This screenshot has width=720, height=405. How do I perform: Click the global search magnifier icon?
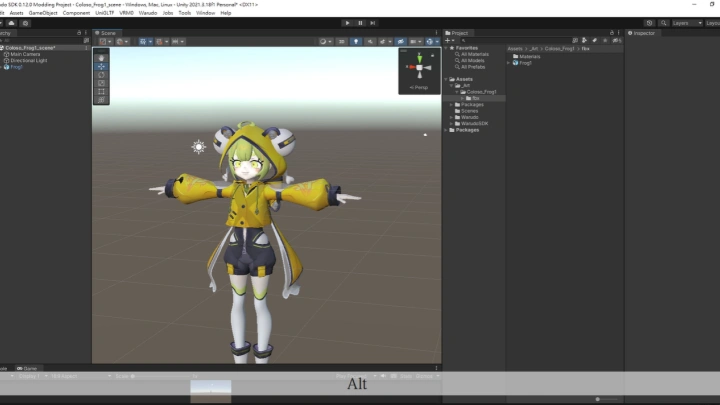point(664,23)
